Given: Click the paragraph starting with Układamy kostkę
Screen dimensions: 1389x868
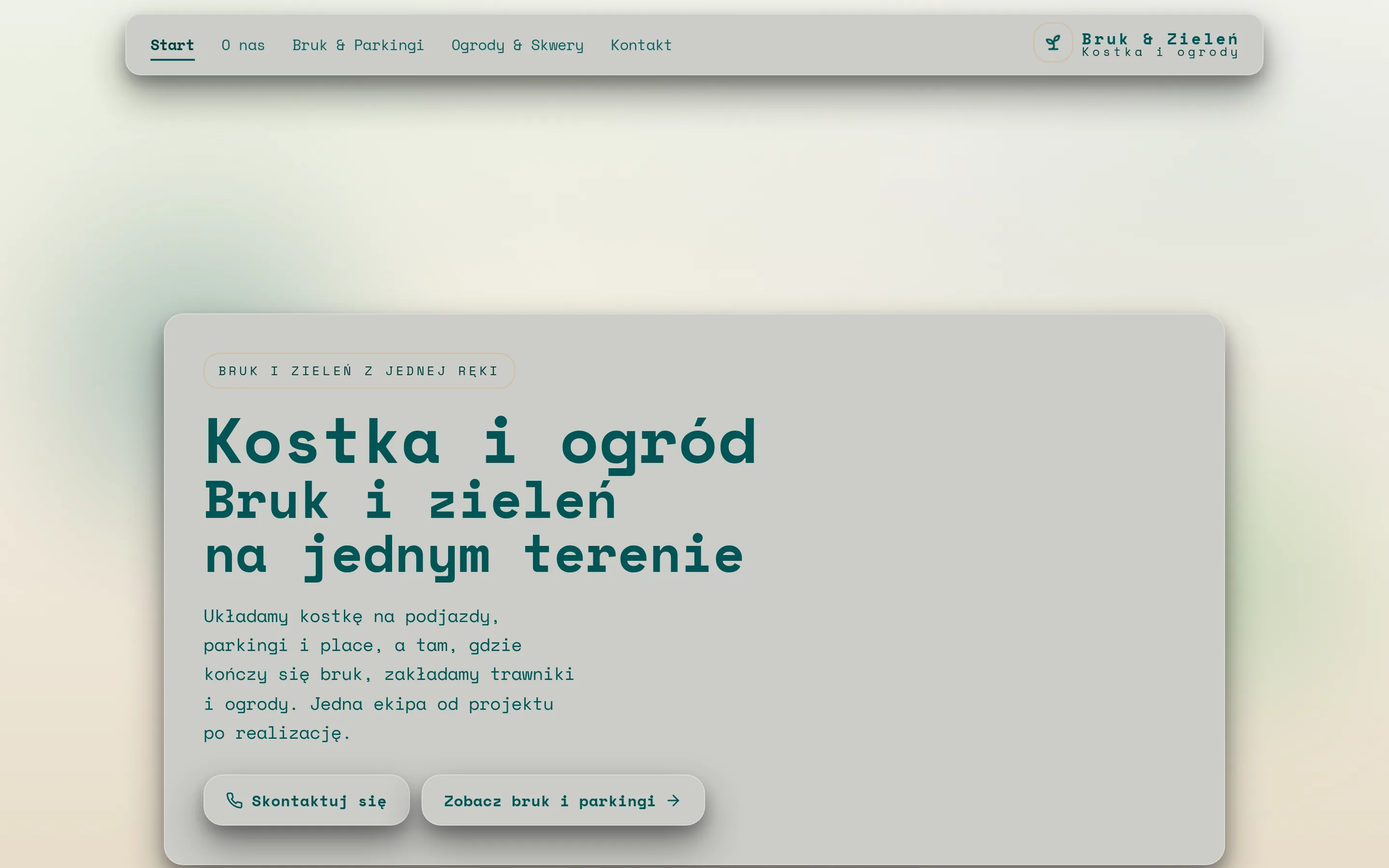Looking at the screenshot, I should tap(389, 675).
